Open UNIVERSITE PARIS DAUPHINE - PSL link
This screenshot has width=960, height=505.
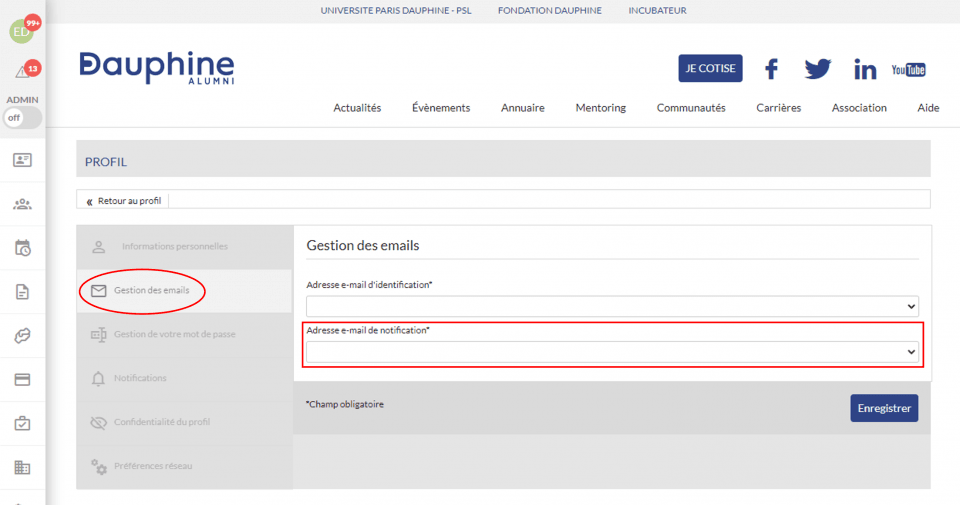pyautogui.click(x=396, y=10)
